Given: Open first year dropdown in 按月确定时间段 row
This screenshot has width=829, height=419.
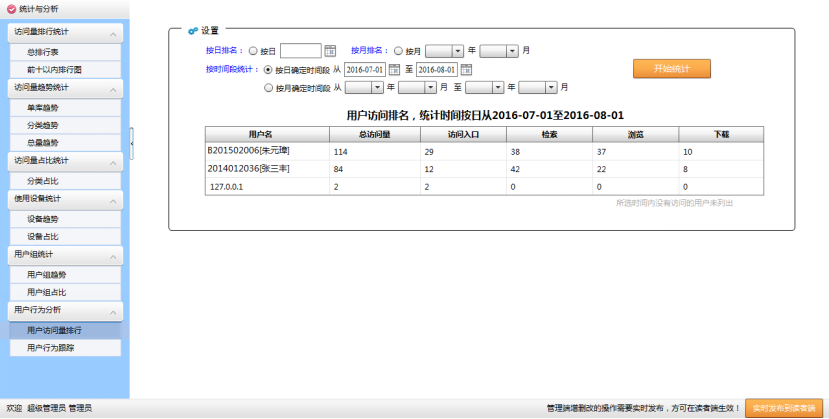Looking at the screenshot, I should click(x=377, y=88).
